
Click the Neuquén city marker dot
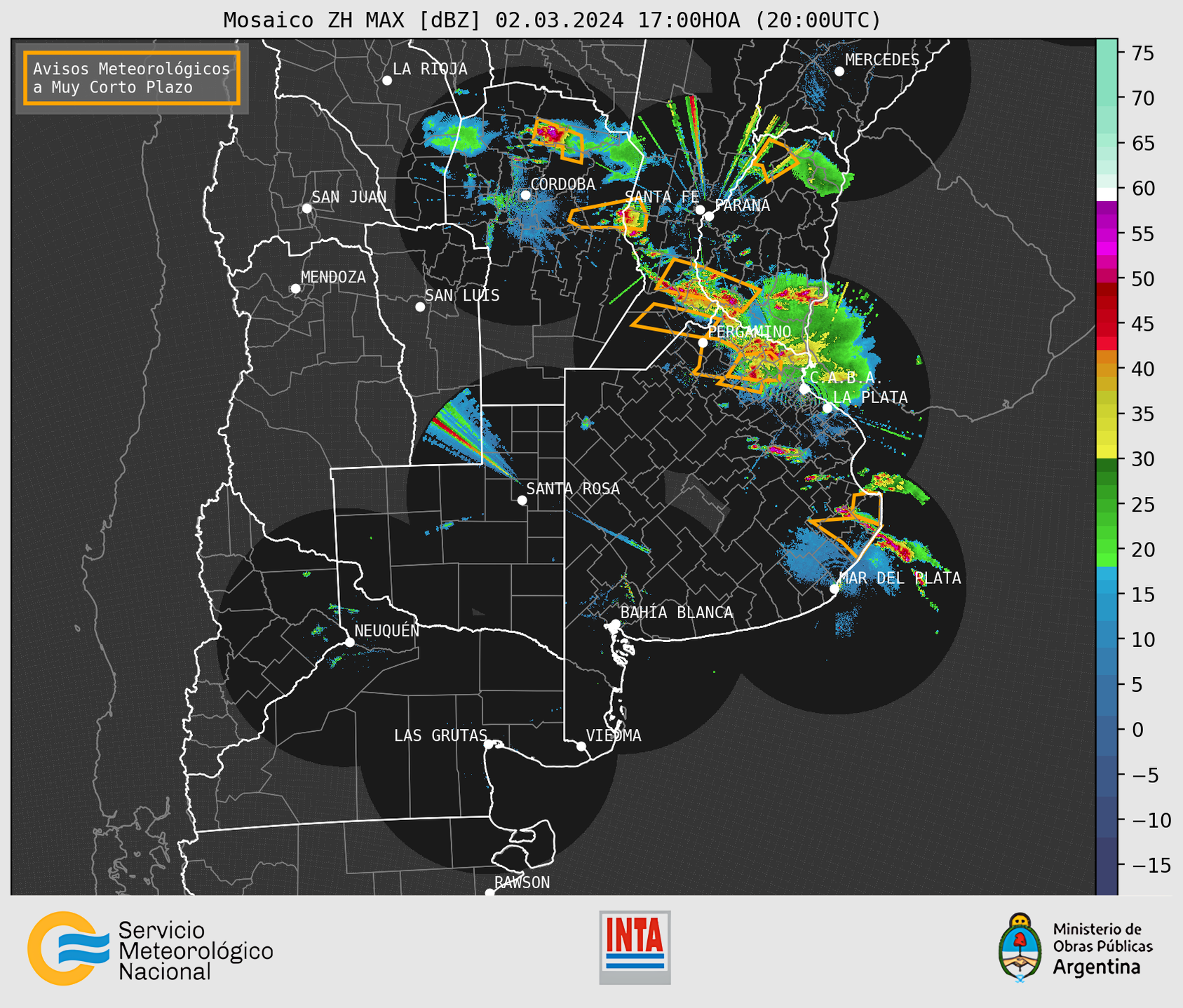pos(349,642)
